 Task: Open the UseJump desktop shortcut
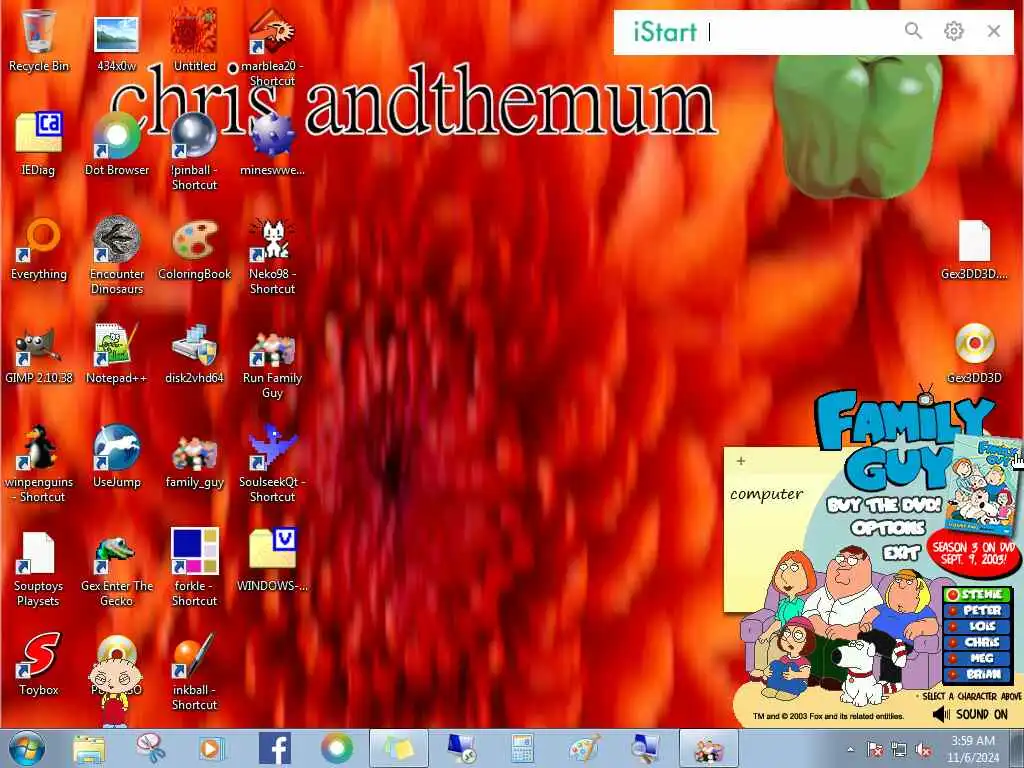pyautogui.click(x=116, y=456)
